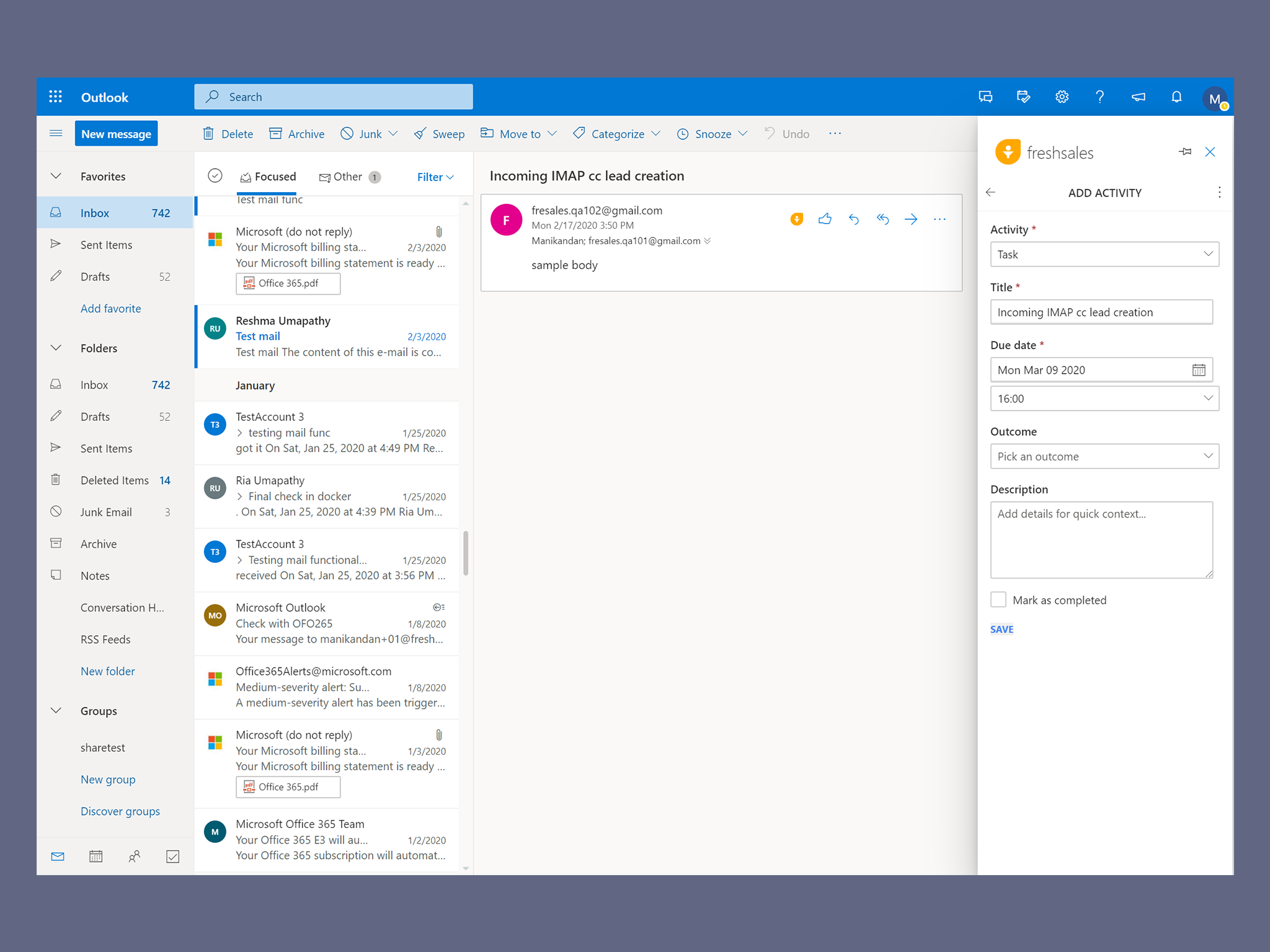Open People view from bottom sidebar
The image size is (1270, 952).
135,856
